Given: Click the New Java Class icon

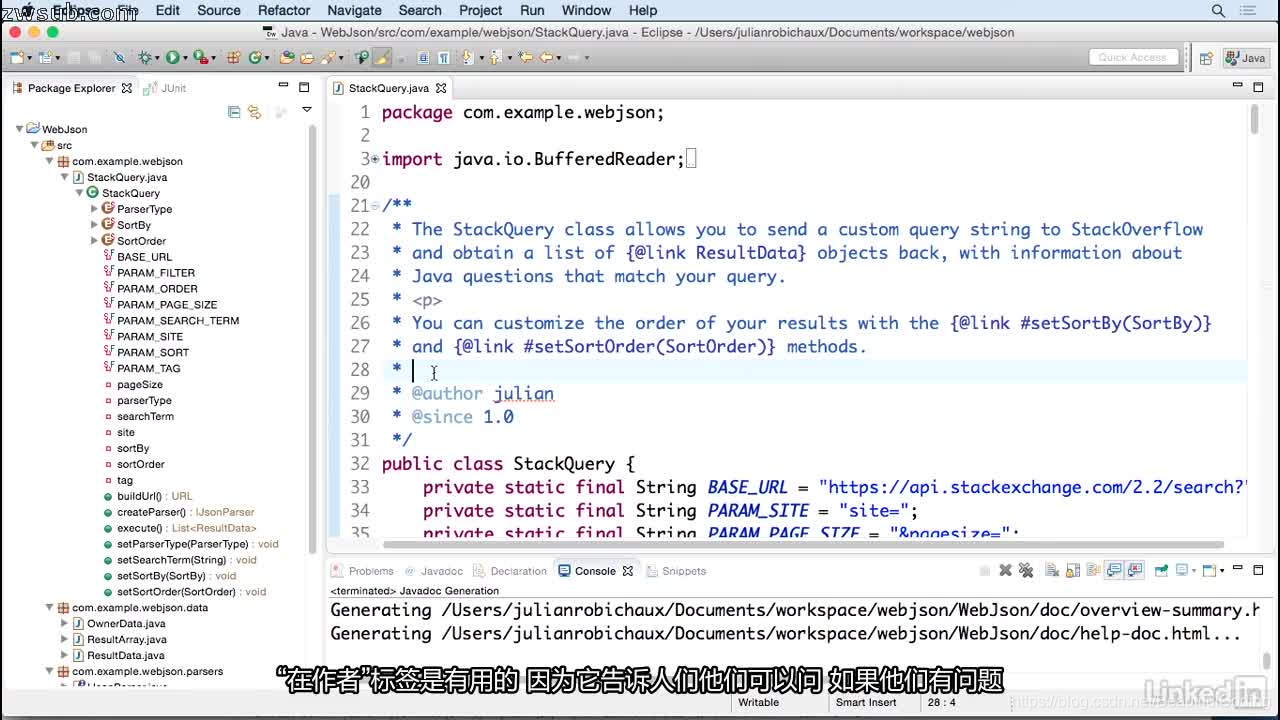Looking at the screenshot, I should [x=255, y=57].
